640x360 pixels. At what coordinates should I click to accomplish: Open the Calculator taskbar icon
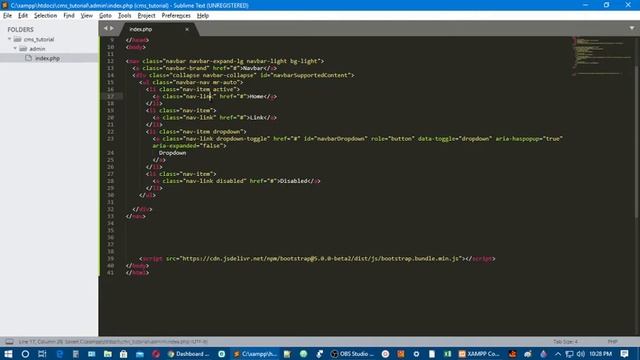click(x=76, y=354)
